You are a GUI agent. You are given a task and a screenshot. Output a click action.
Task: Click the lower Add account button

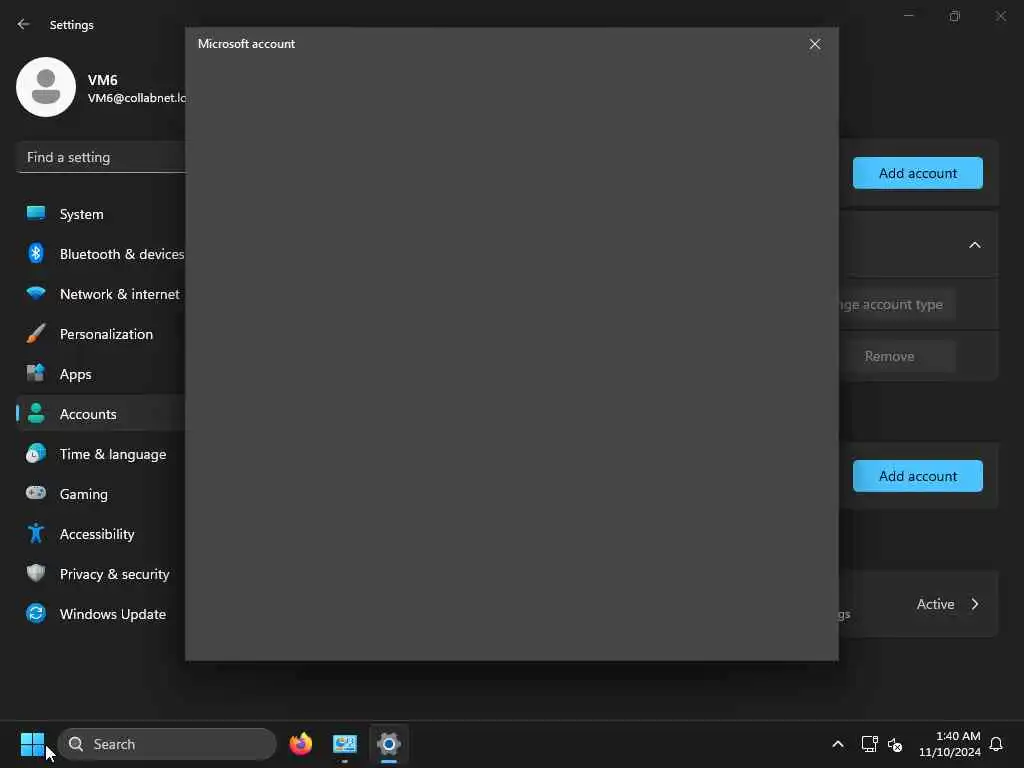pos(917,476)
